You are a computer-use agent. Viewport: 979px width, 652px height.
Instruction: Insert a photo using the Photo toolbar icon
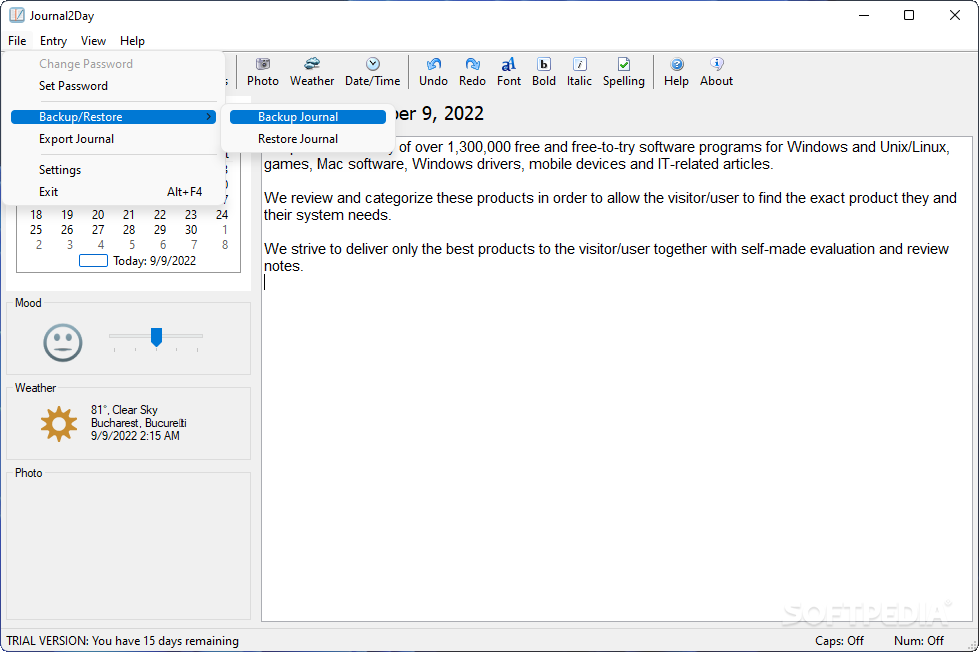click(x=262, y=72)
